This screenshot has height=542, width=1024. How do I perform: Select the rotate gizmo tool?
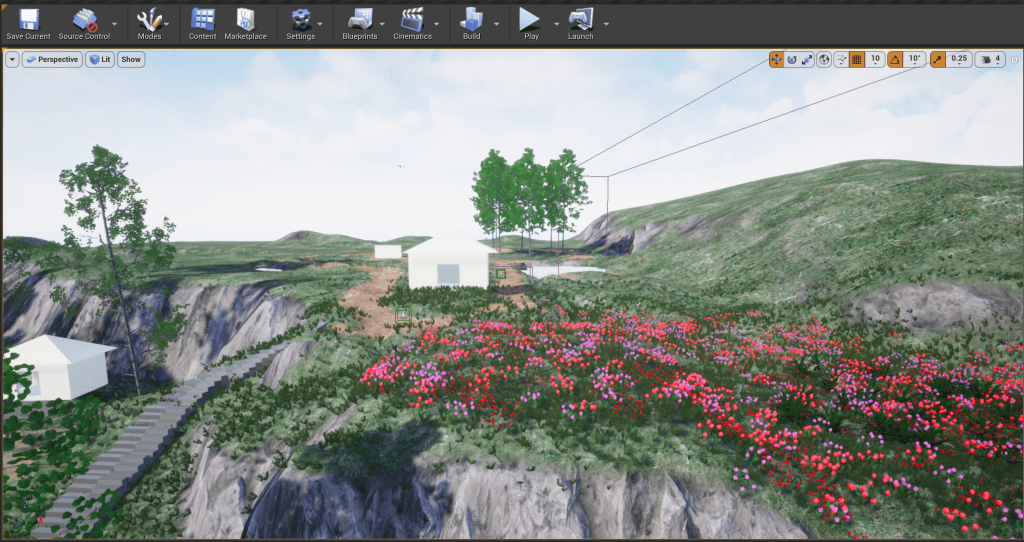[x=791, y=59]
